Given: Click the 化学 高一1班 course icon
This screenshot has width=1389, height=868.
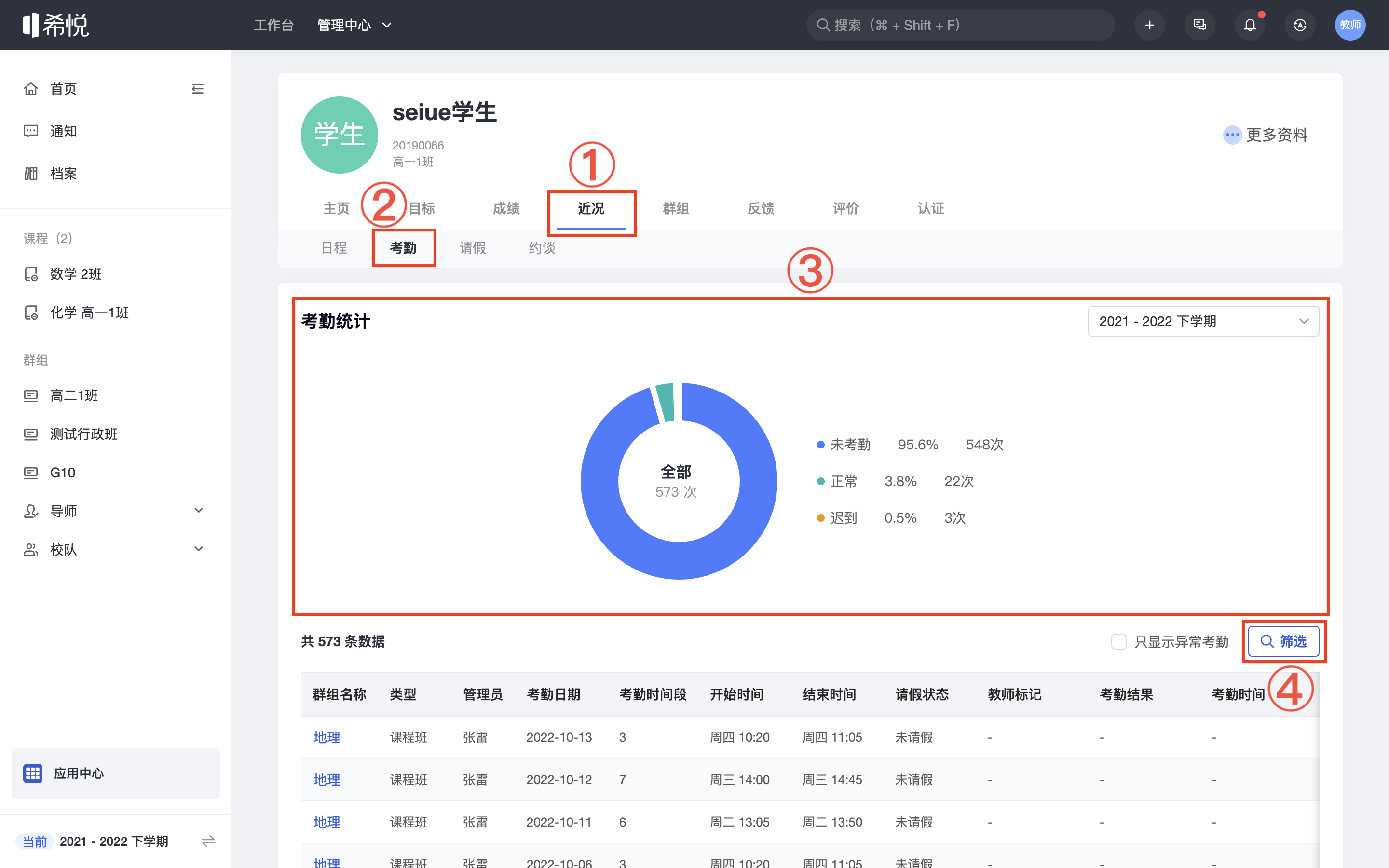Looking at the screenshot, I should (31, 312).
